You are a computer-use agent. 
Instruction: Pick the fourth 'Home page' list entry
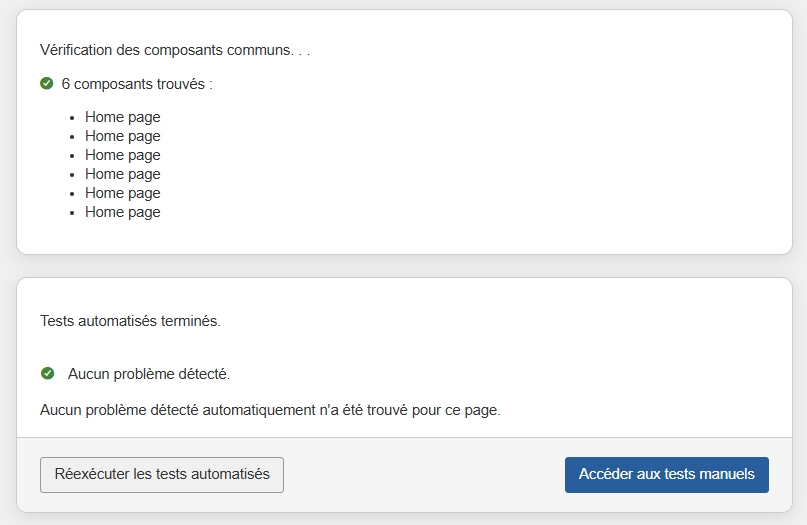tap(122, 174)
